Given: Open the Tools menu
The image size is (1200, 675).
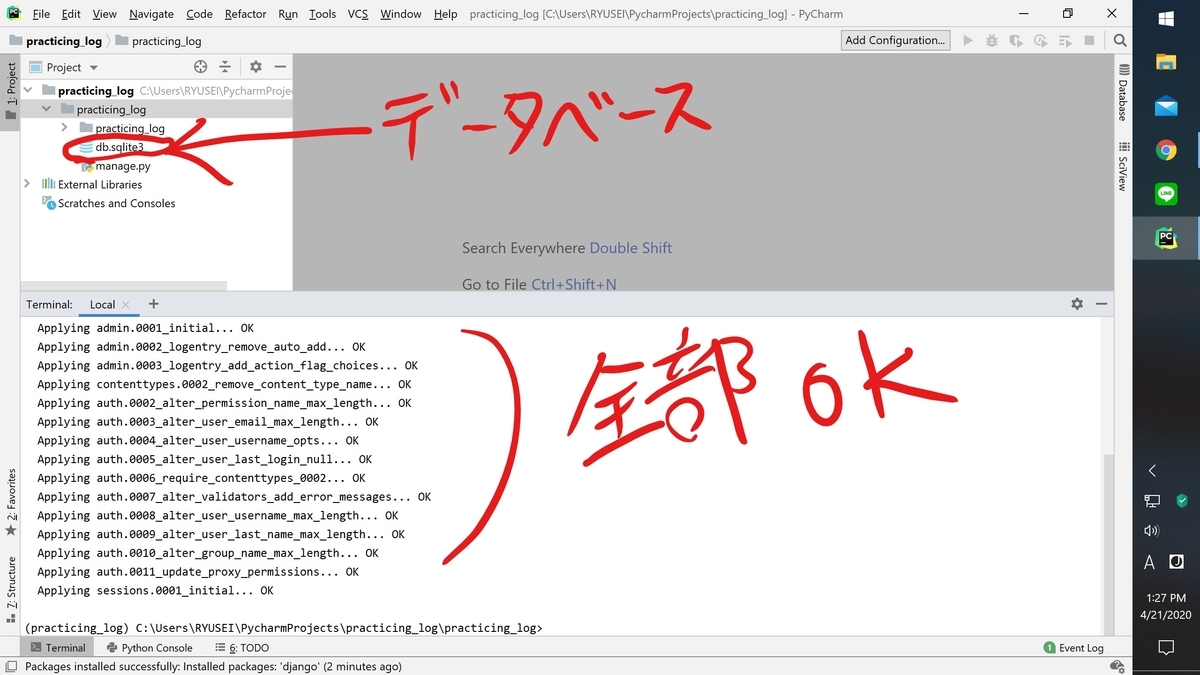Looking at the screenshot, I should point(322,14).
